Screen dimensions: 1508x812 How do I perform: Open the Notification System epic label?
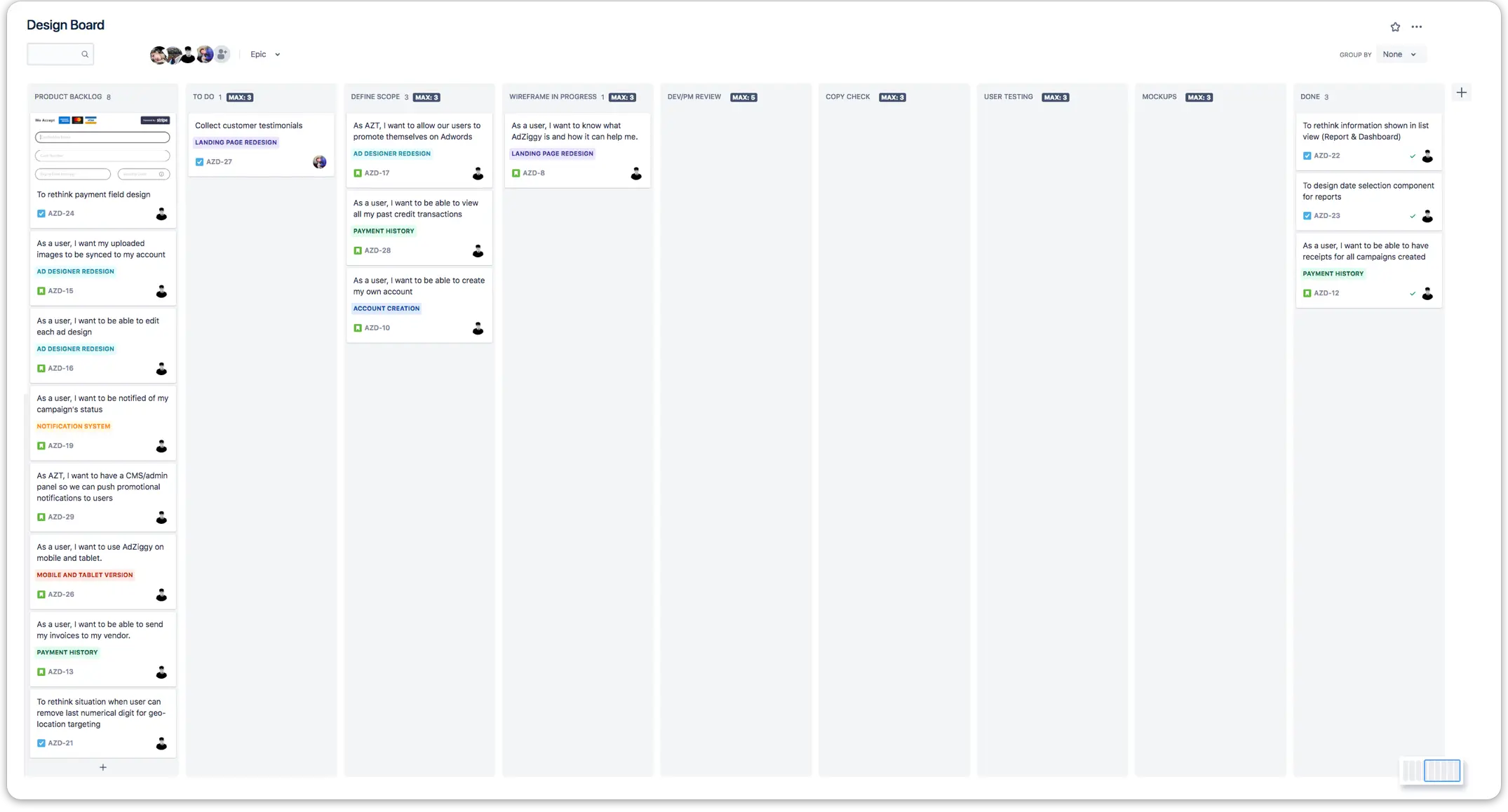click(x=74, y=426)
